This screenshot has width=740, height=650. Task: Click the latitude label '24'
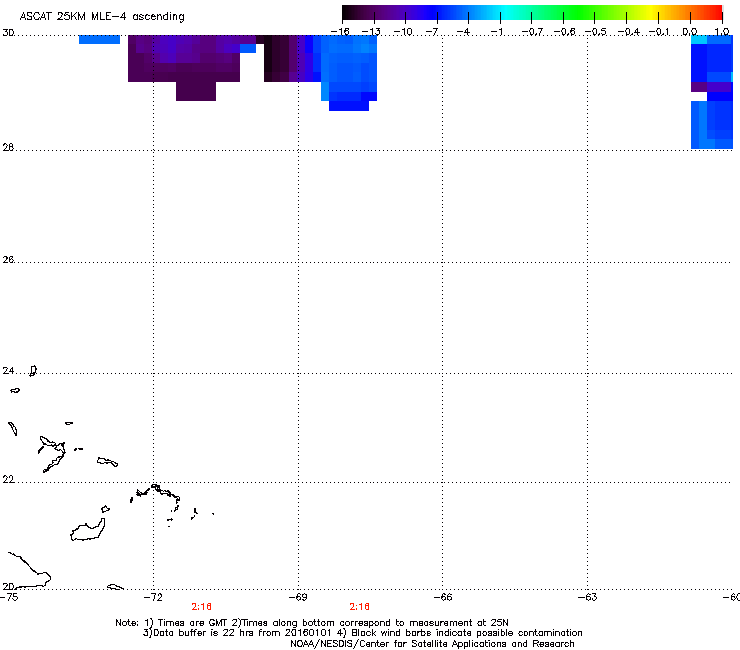tap(8, 371)
